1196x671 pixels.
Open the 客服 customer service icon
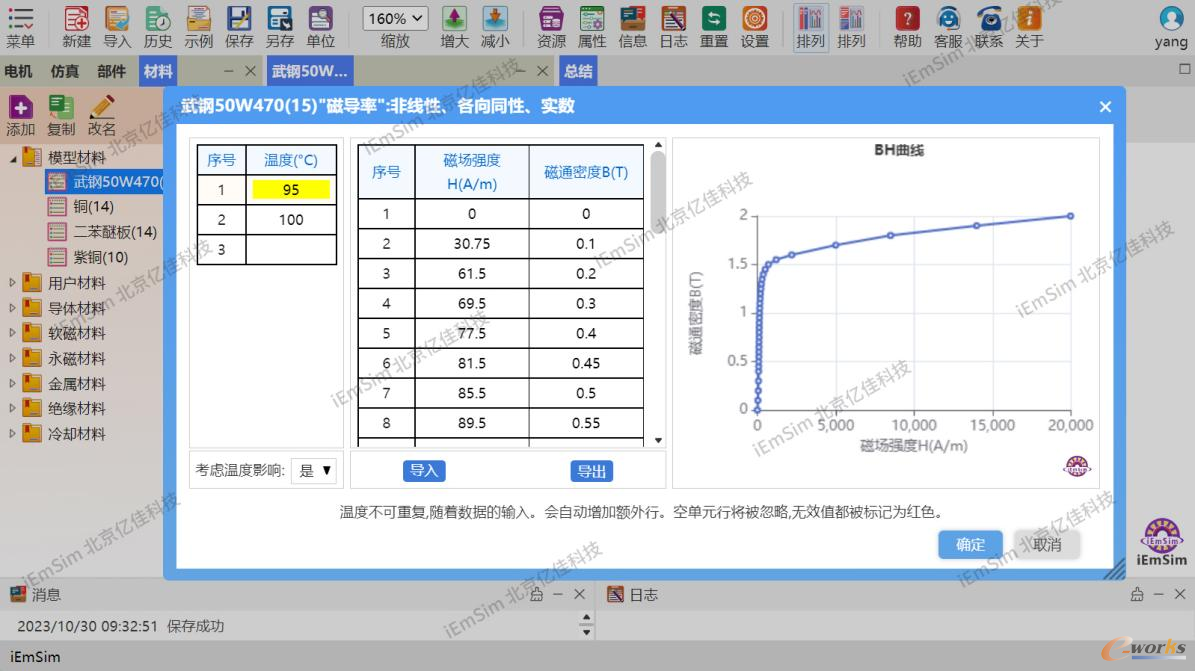point(948,27)
